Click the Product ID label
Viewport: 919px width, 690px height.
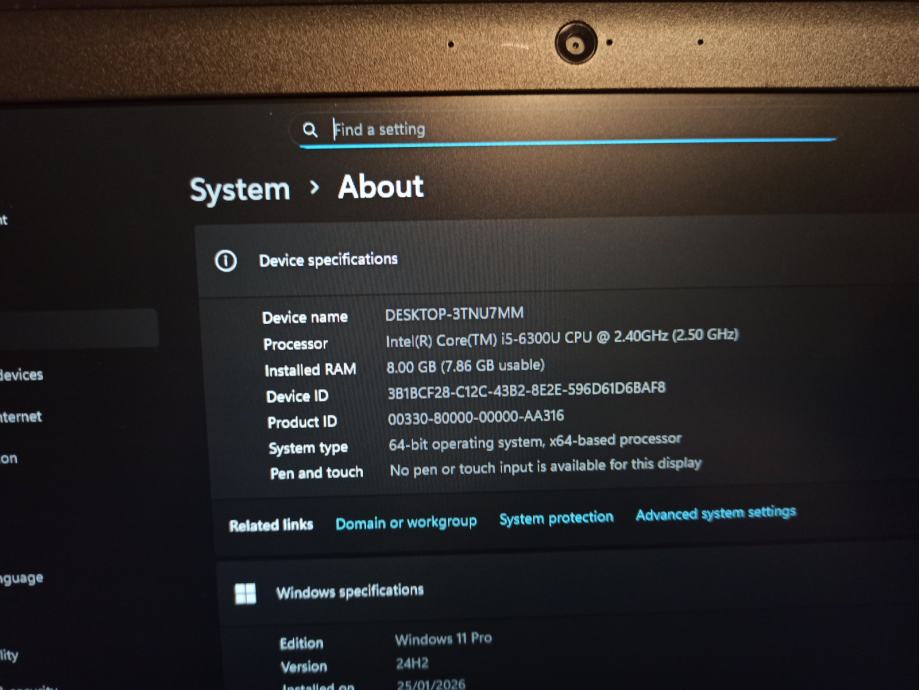click(x=302, y=422)
